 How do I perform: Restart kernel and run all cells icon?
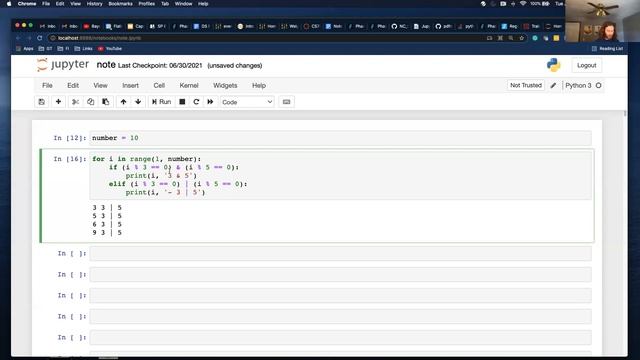[210, 102]
